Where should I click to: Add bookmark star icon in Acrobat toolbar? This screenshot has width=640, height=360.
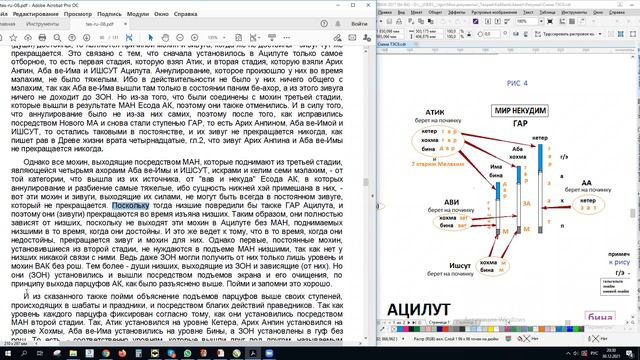(13, 38)
